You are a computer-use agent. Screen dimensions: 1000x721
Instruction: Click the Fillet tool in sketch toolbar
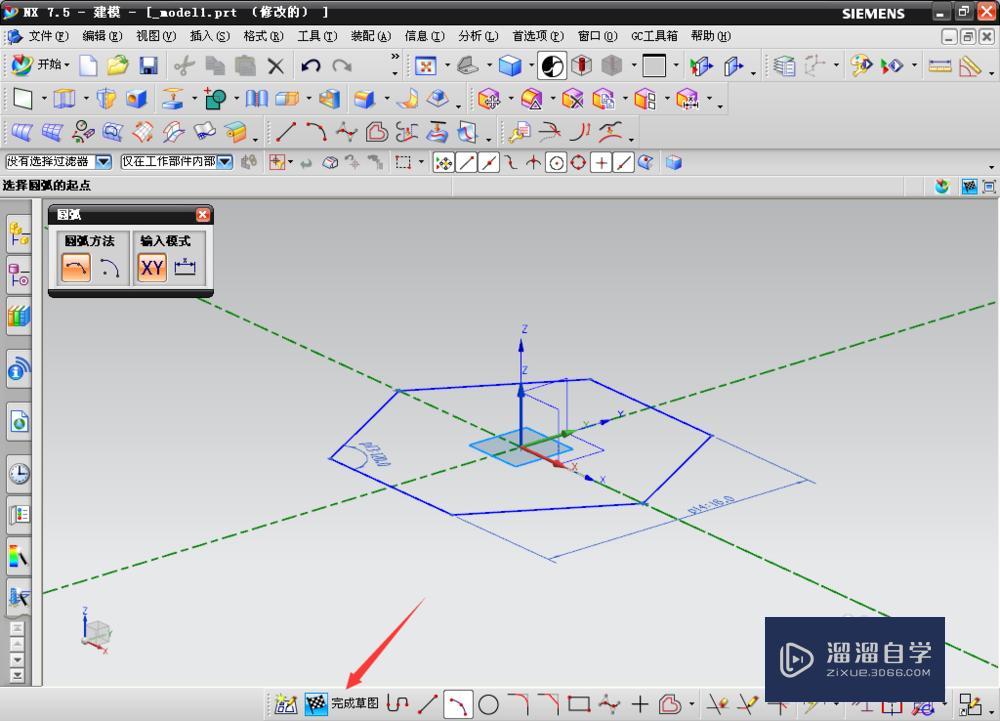click(518, 704)
